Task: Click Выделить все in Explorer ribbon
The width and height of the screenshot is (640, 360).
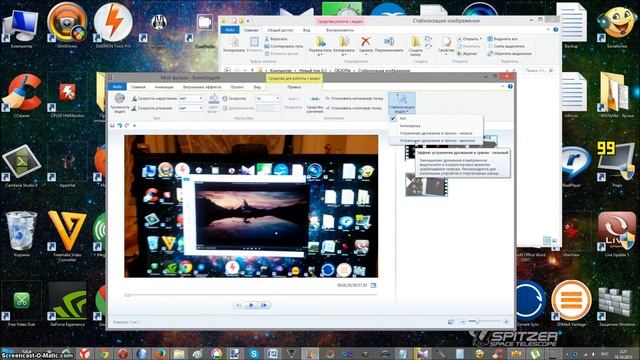Action: 502,39
